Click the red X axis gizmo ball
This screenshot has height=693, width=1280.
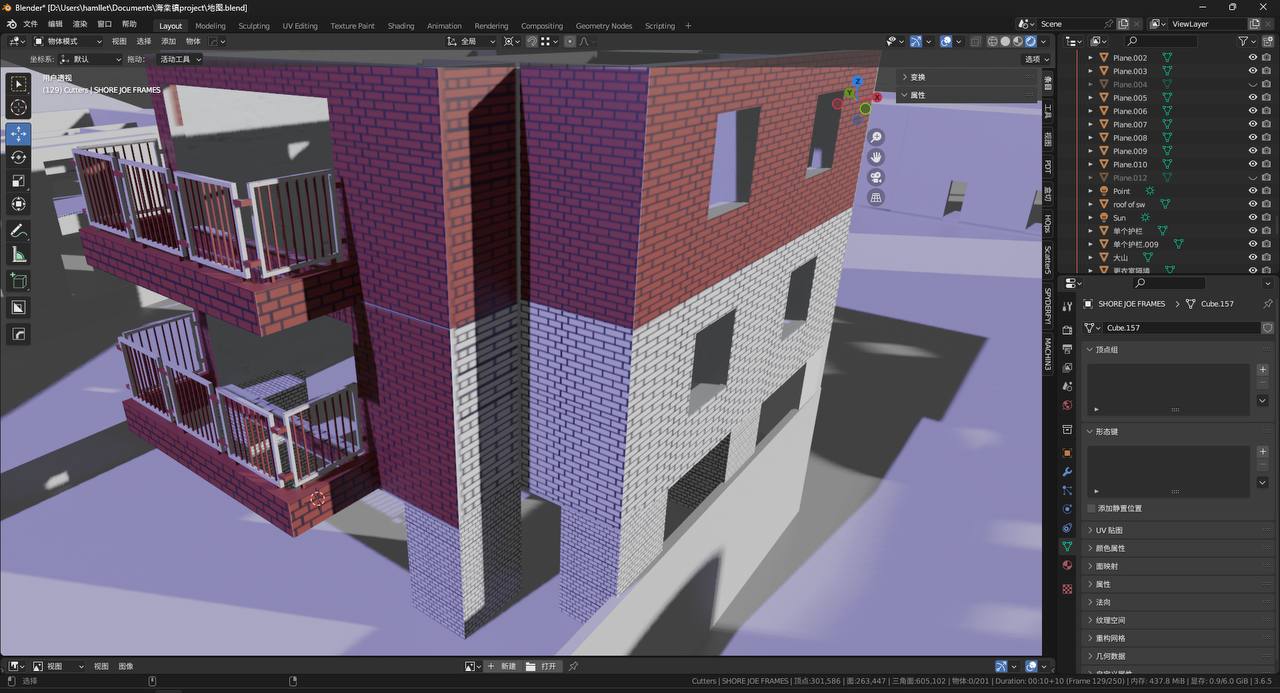pyautogui.click(x=877, y=98)
